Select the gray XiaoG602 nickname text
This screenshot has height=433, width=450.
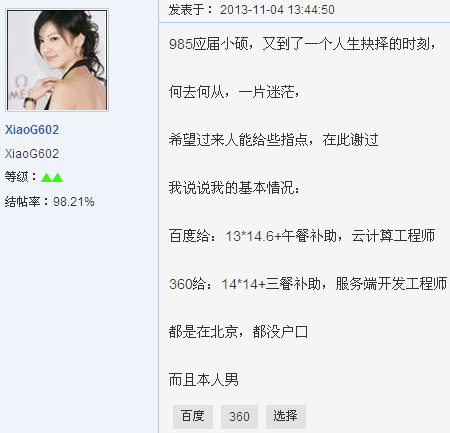[32, 154]
